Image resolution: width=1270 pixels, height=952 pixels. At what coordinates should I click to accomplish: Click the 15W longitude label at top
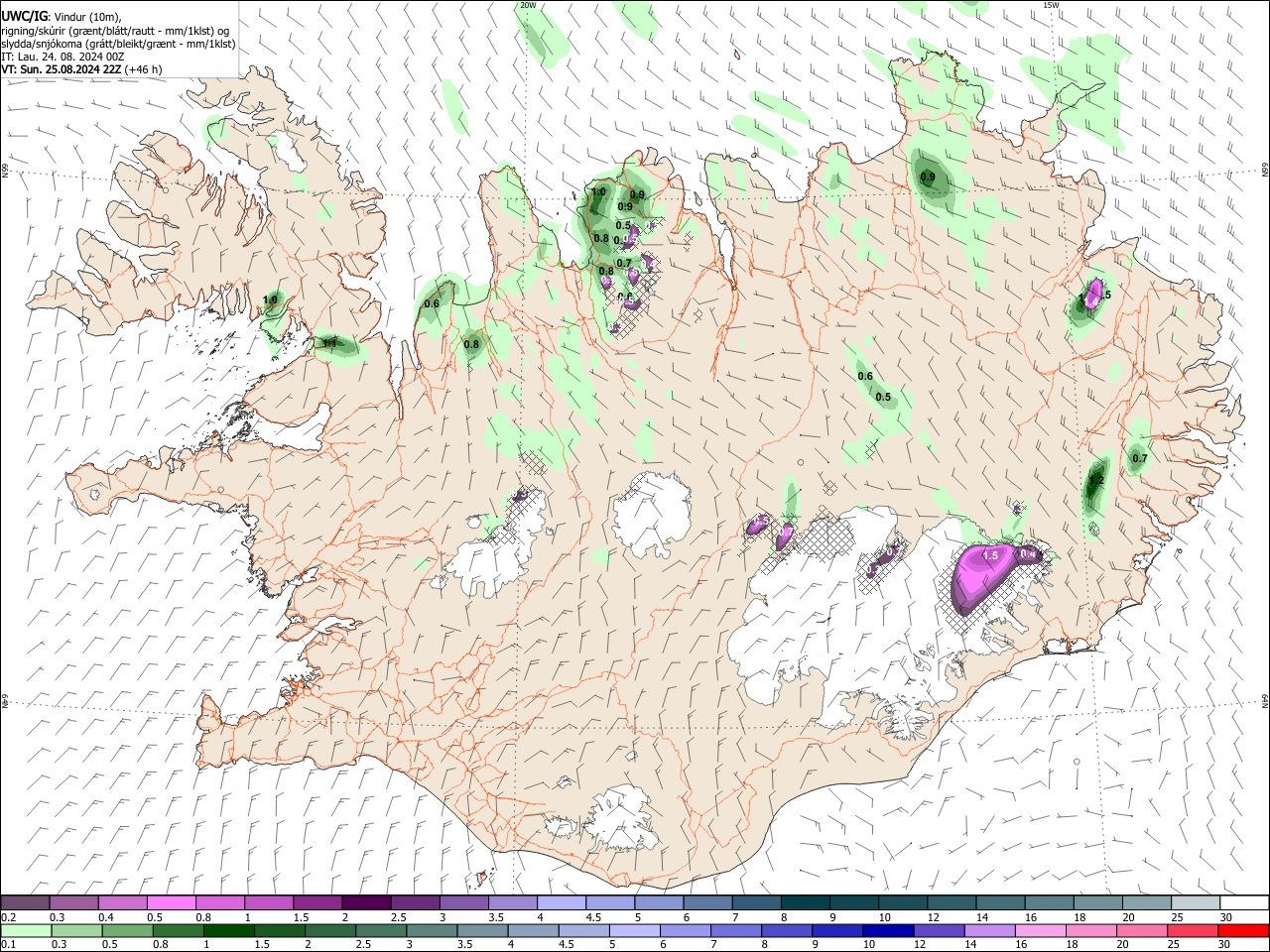1051,5
